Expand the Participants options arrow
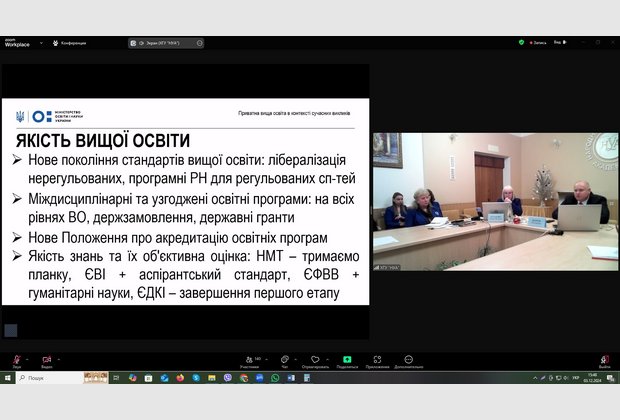This screenshot has height=420, width=620. coord(266,359)
